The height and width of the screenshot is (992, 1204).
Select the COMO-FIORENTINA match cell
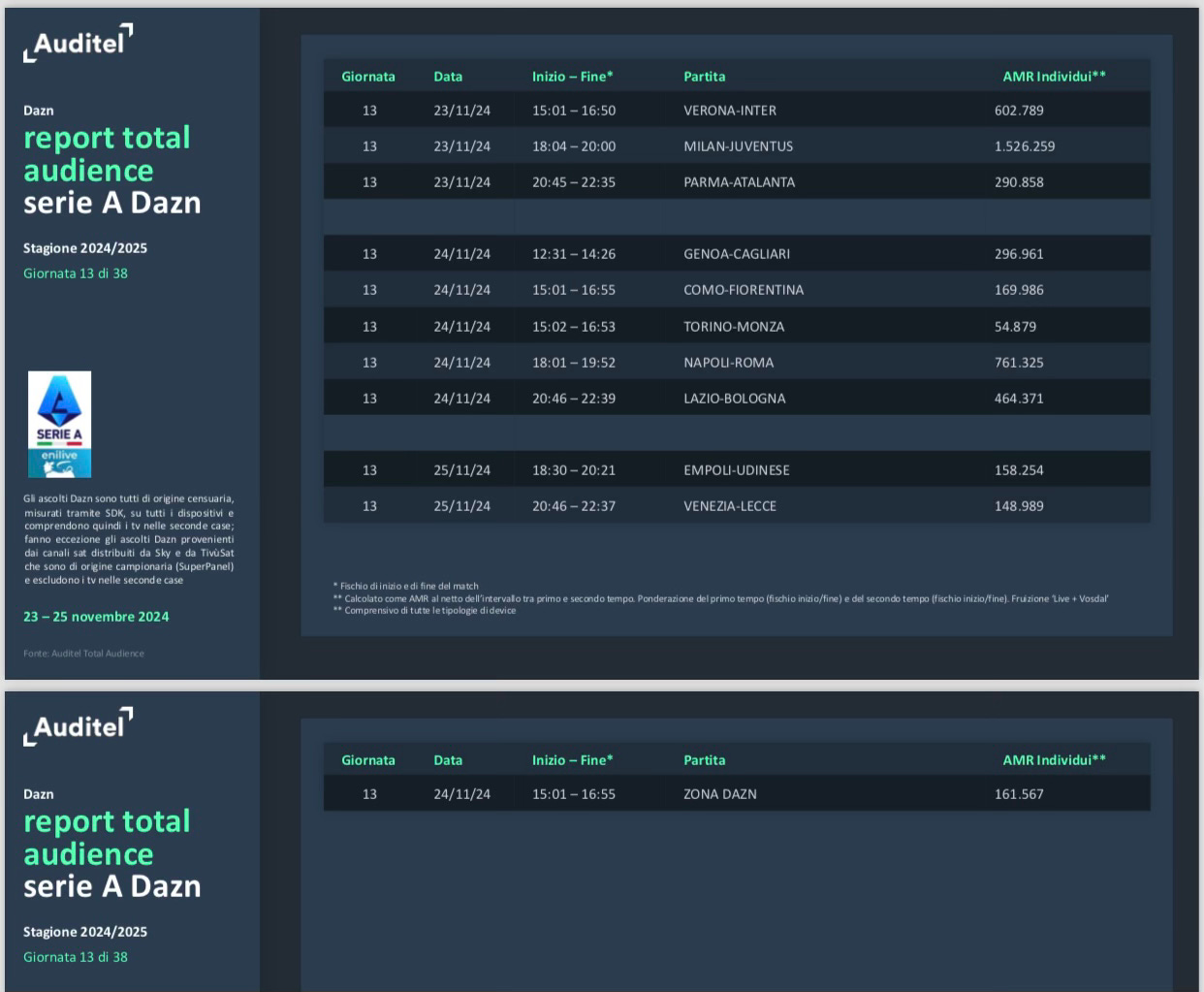[x=744, y=290]
